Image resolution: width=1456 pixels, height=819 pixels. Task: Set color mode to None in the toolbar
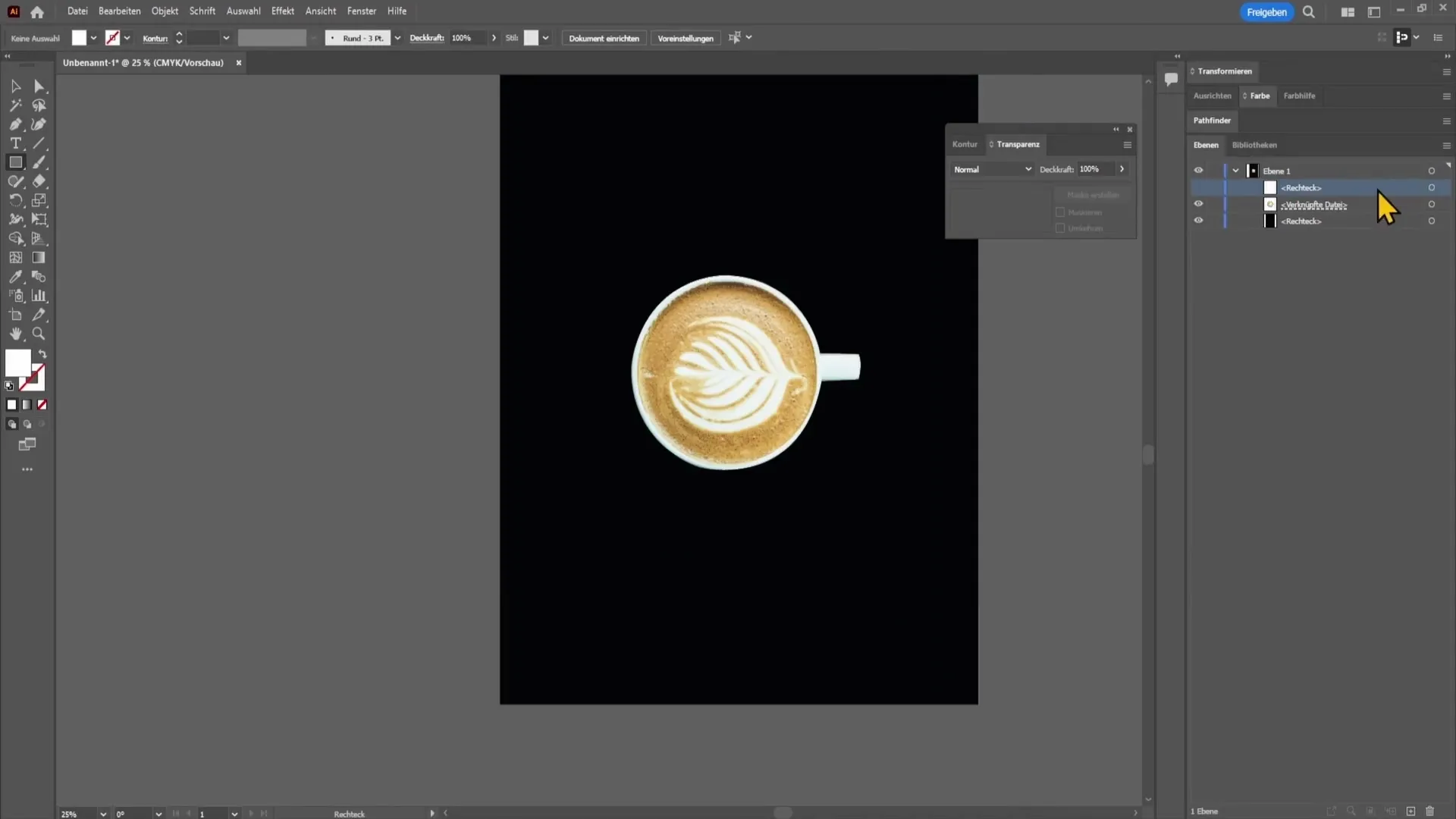click(x=42, y=405)
